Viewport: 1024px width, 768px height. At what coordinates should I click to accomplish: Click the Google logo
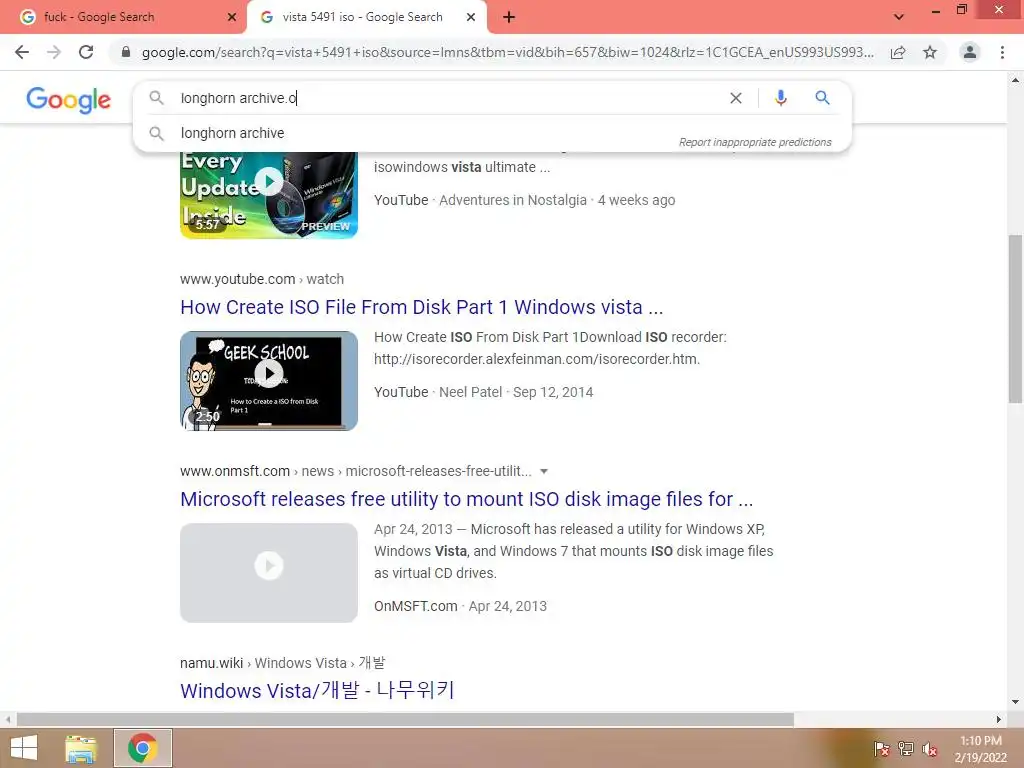69,100
